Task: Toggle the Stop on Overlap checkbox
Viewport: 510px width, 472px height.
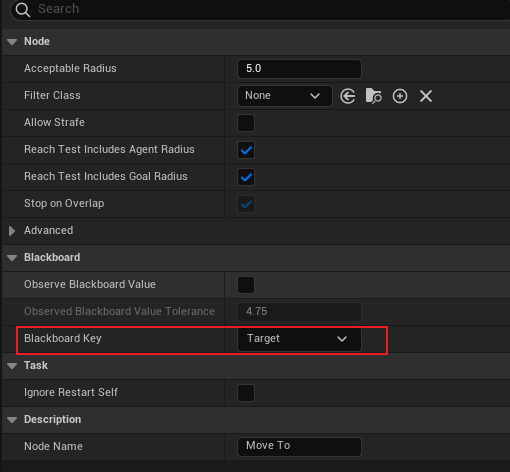Action: [x=246, y=204]
